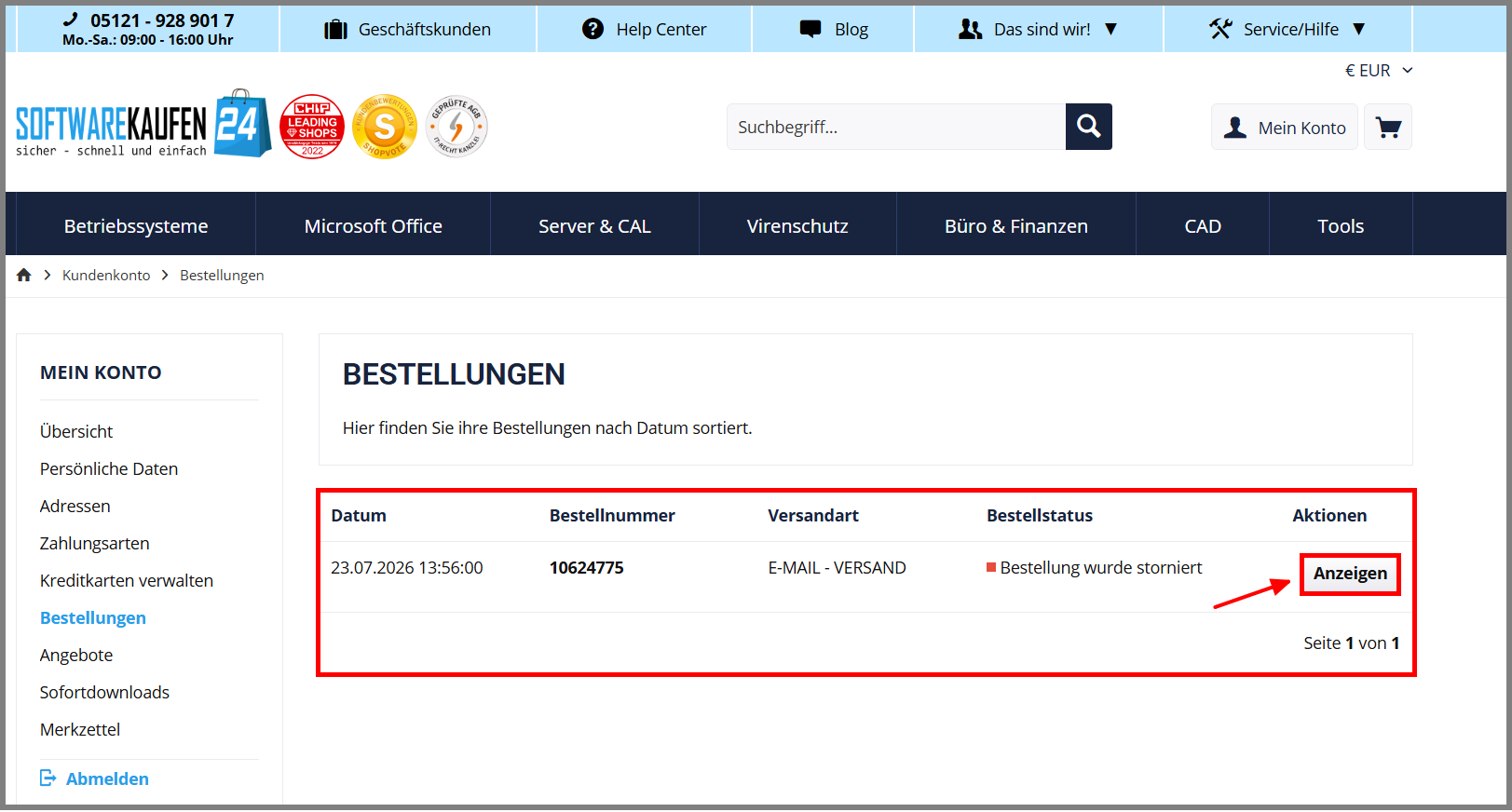Click order number 10624775
Viewport: 1512px width, 812px height.
point(587,567)
